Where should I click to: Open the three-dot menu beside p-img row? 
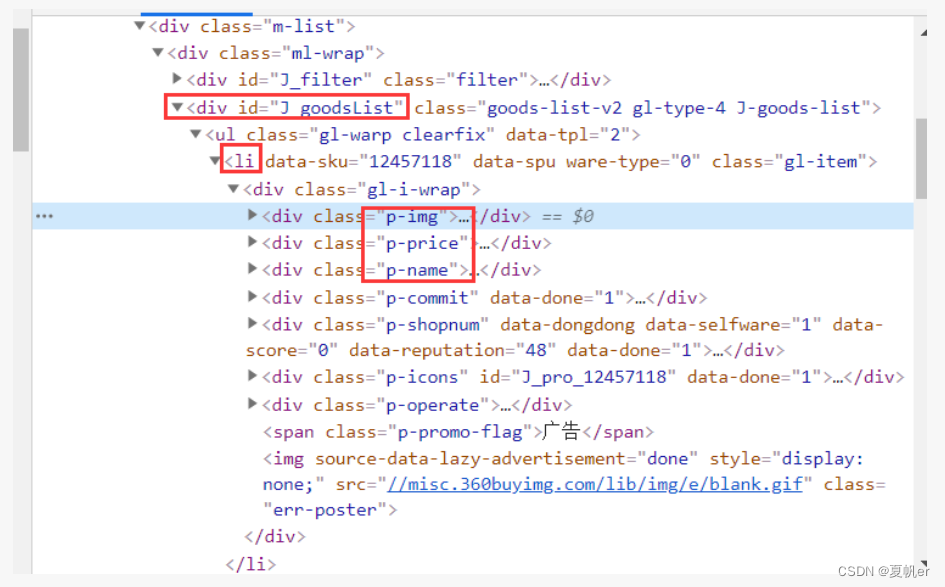(44, 216)
